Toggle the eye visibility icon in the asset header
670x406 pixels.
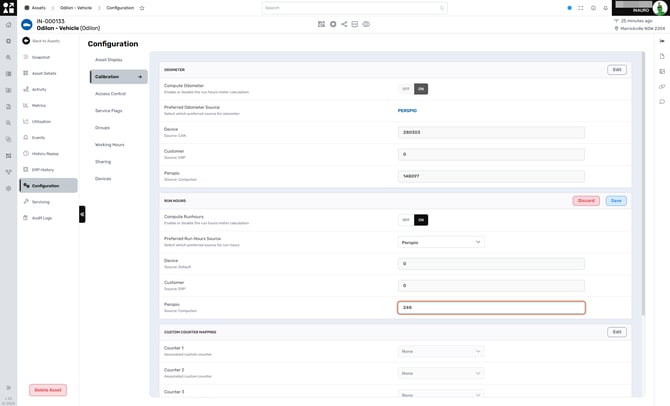[366, 24]
